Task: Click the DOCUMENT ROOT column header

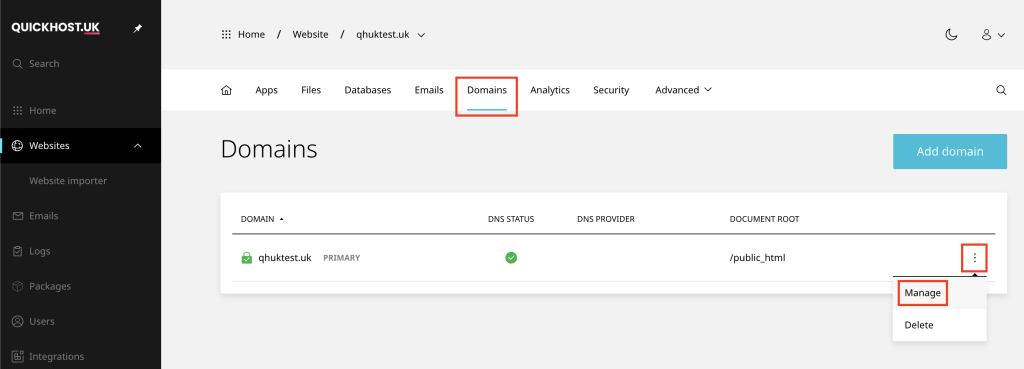Action: tap(764, 219)
